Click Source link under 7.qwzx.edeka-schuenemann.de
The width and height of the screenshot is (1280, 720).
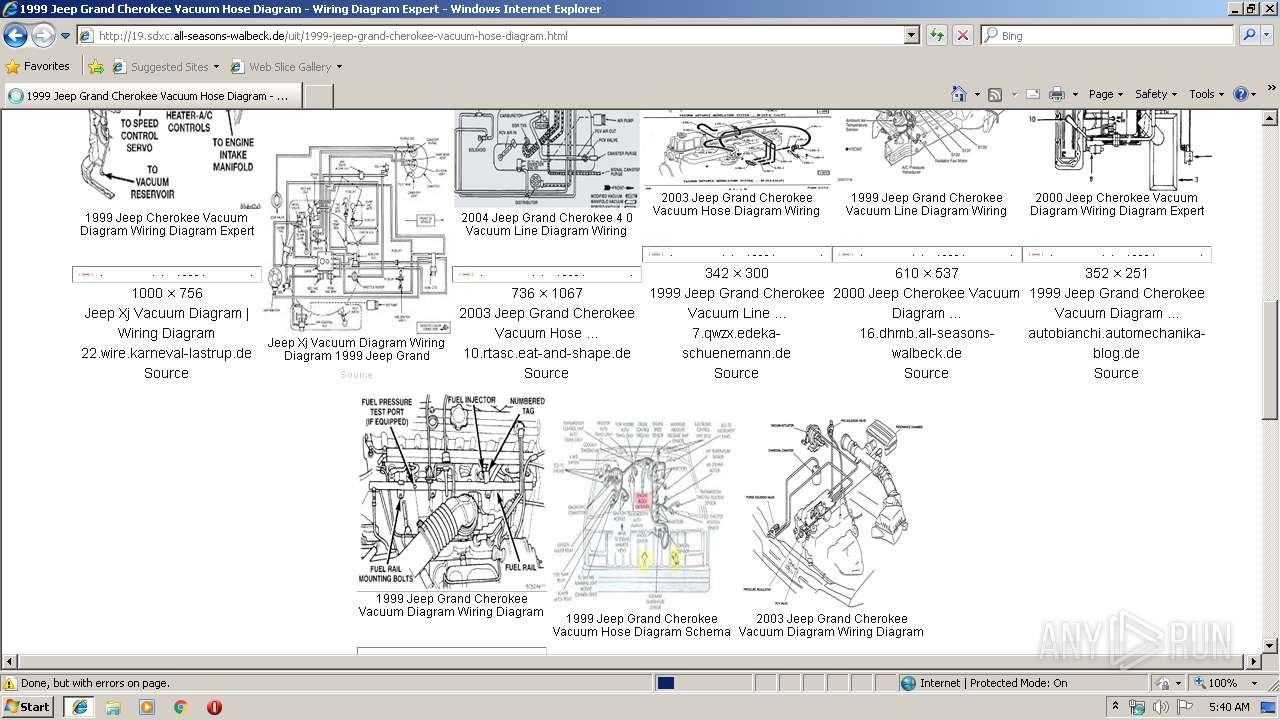pos(736,373)
